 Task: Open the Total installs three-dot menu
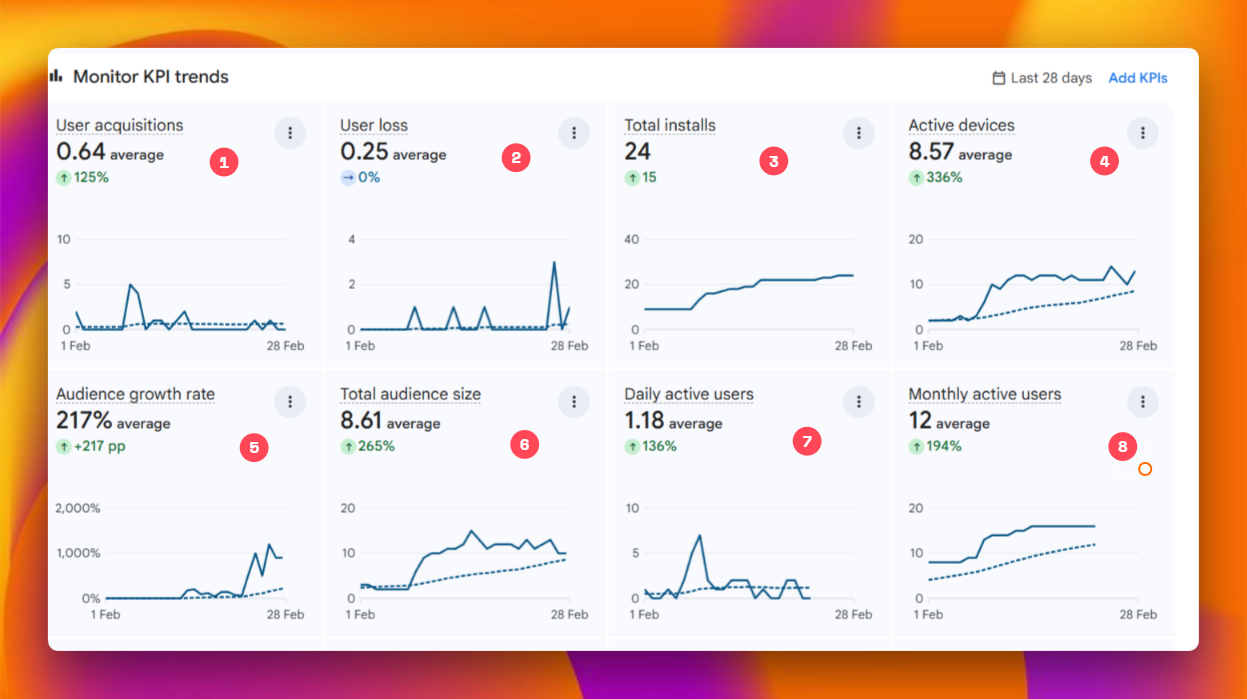pyautogui.click(x=858, y=132)
